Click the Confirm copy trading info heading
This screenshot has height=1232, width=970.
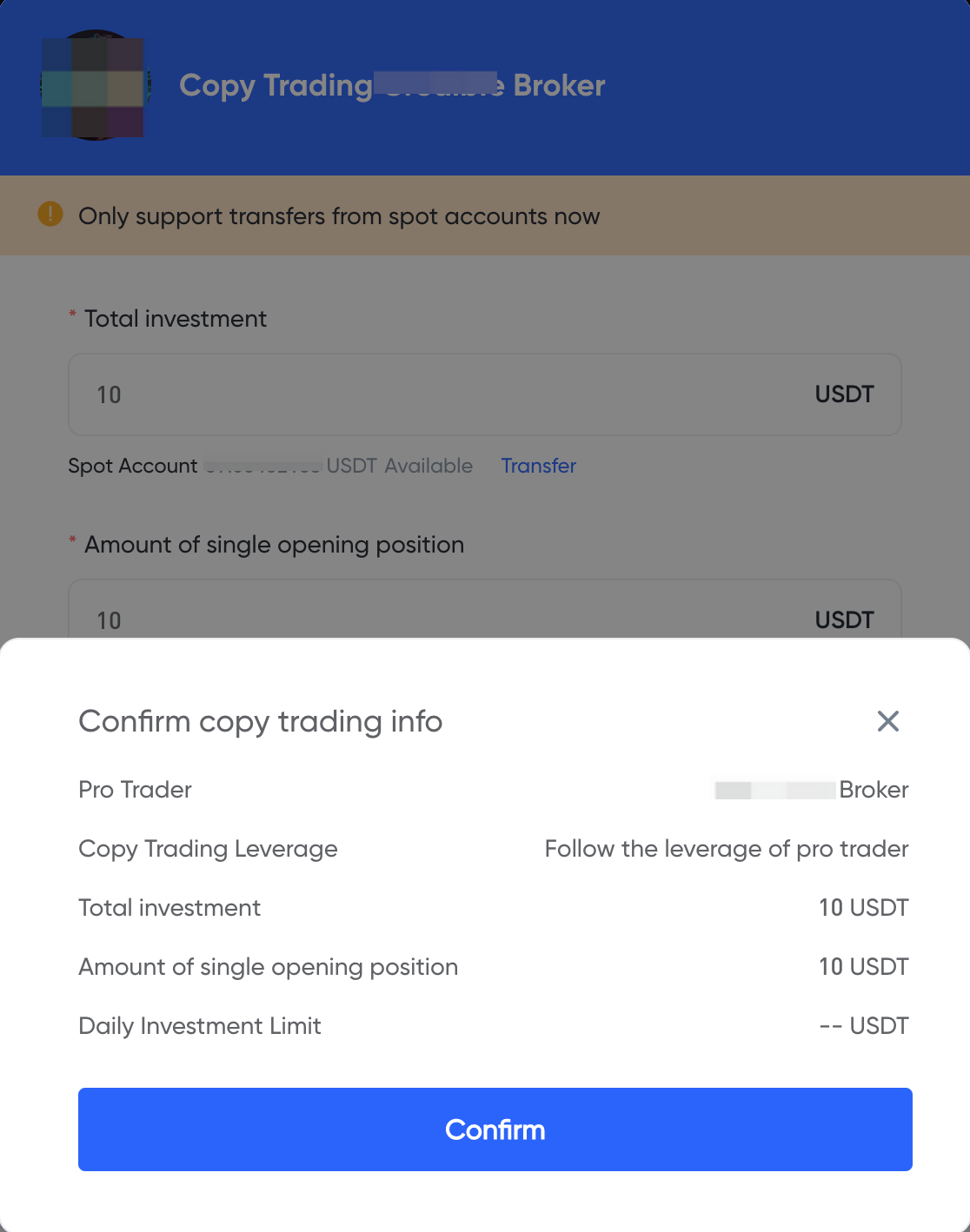coord(261,721)
